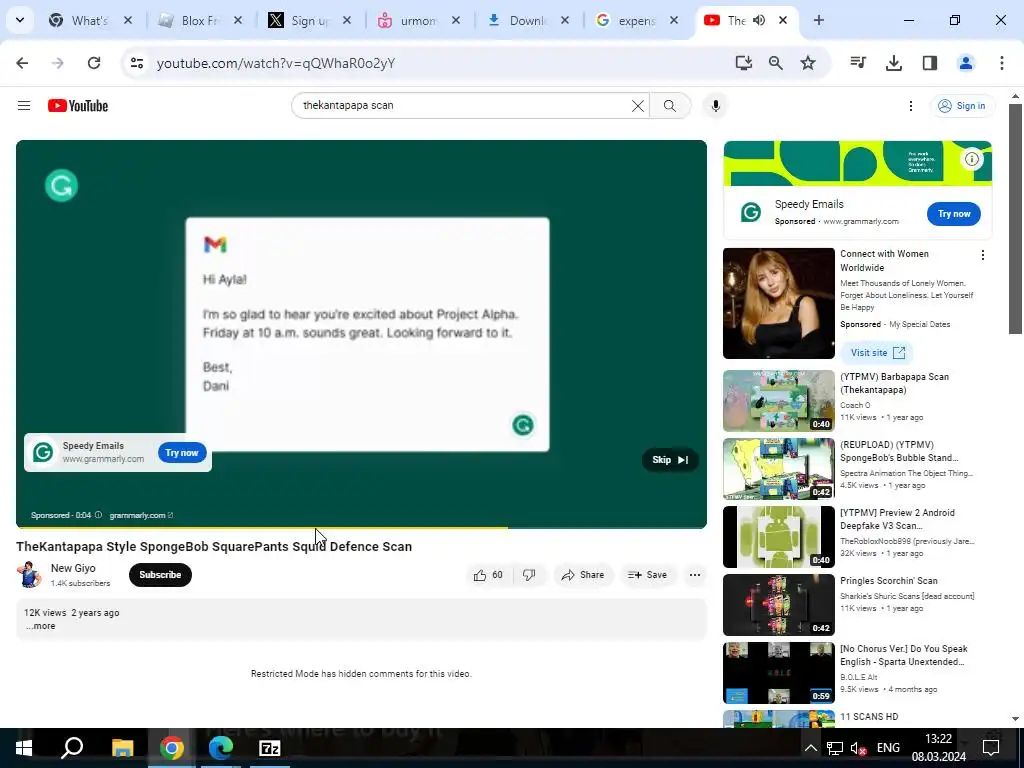Switch to the Downloads browser tab
Viewport: 1024px width, 768px height.
point(528,20)
